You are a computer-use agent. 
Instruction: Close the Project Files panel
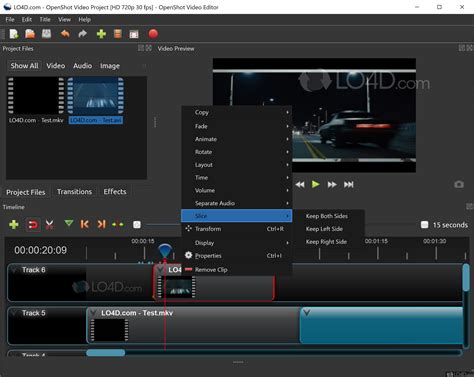149,48
